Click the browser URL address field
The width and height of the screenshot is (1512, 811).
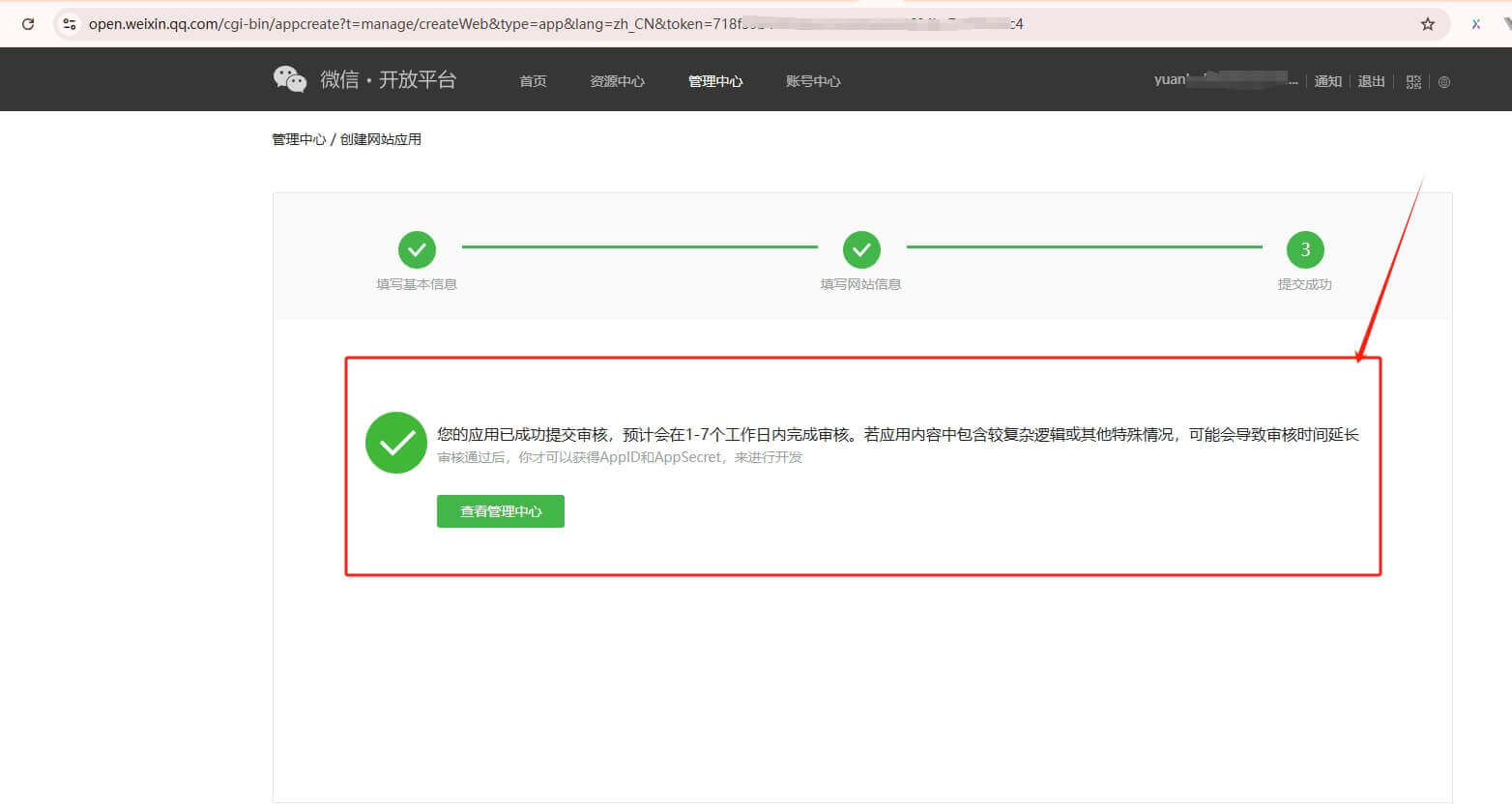pyautogui.click(x=580, y=24)
